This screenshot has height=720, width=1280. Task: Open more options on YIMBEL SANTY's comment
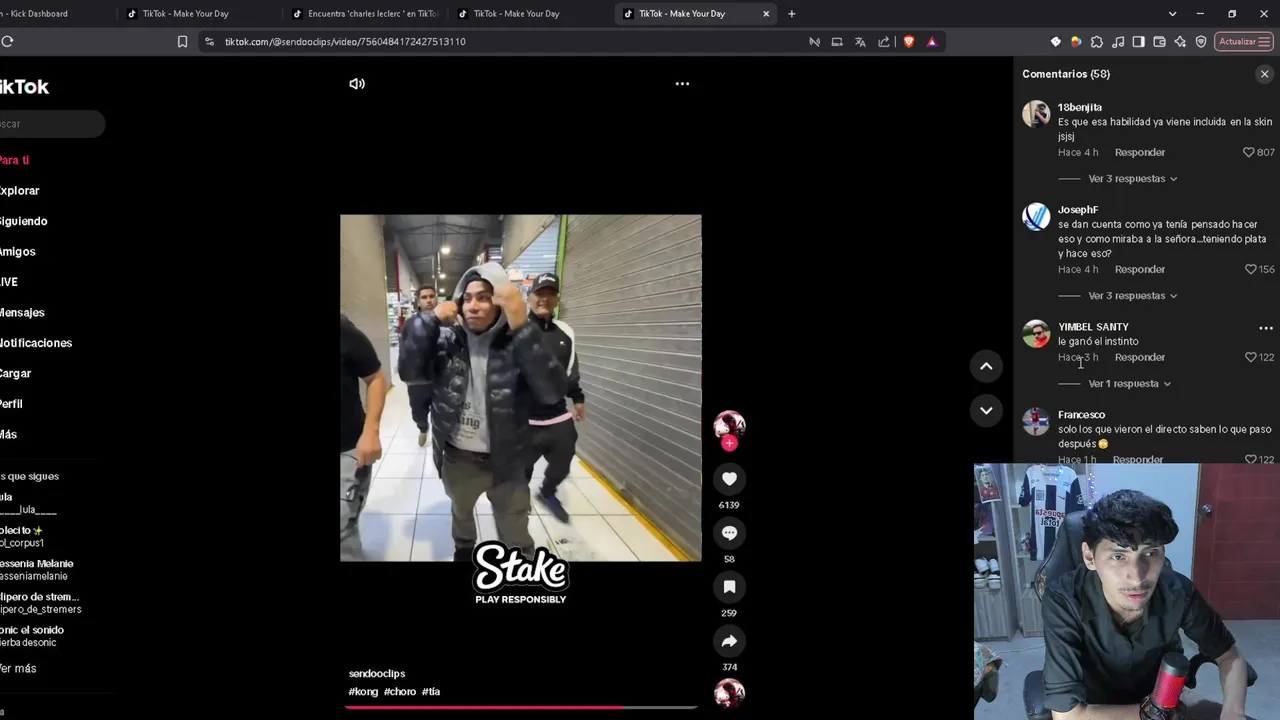coord(1265,328)
